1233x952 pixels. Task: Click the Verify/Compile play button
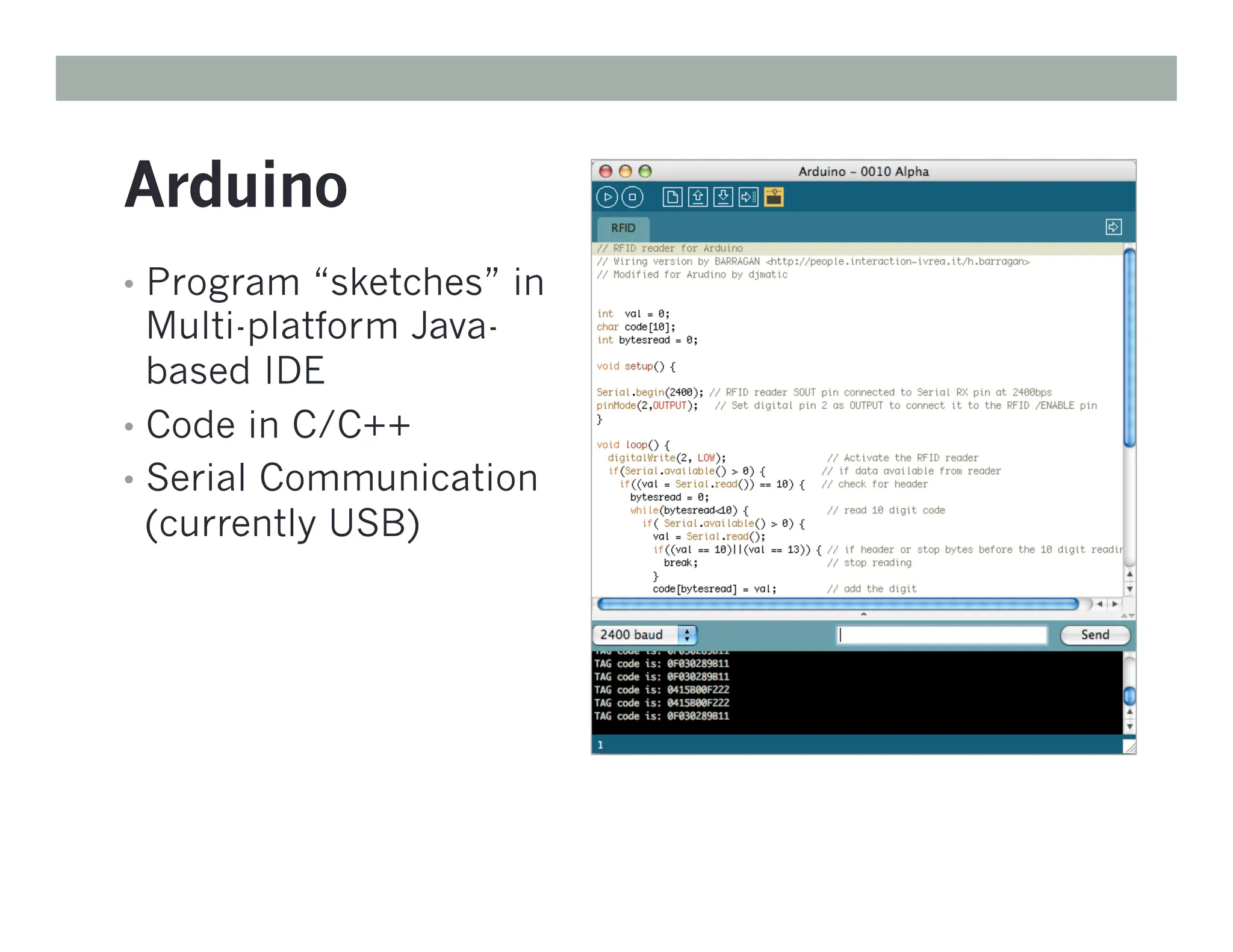607,197
